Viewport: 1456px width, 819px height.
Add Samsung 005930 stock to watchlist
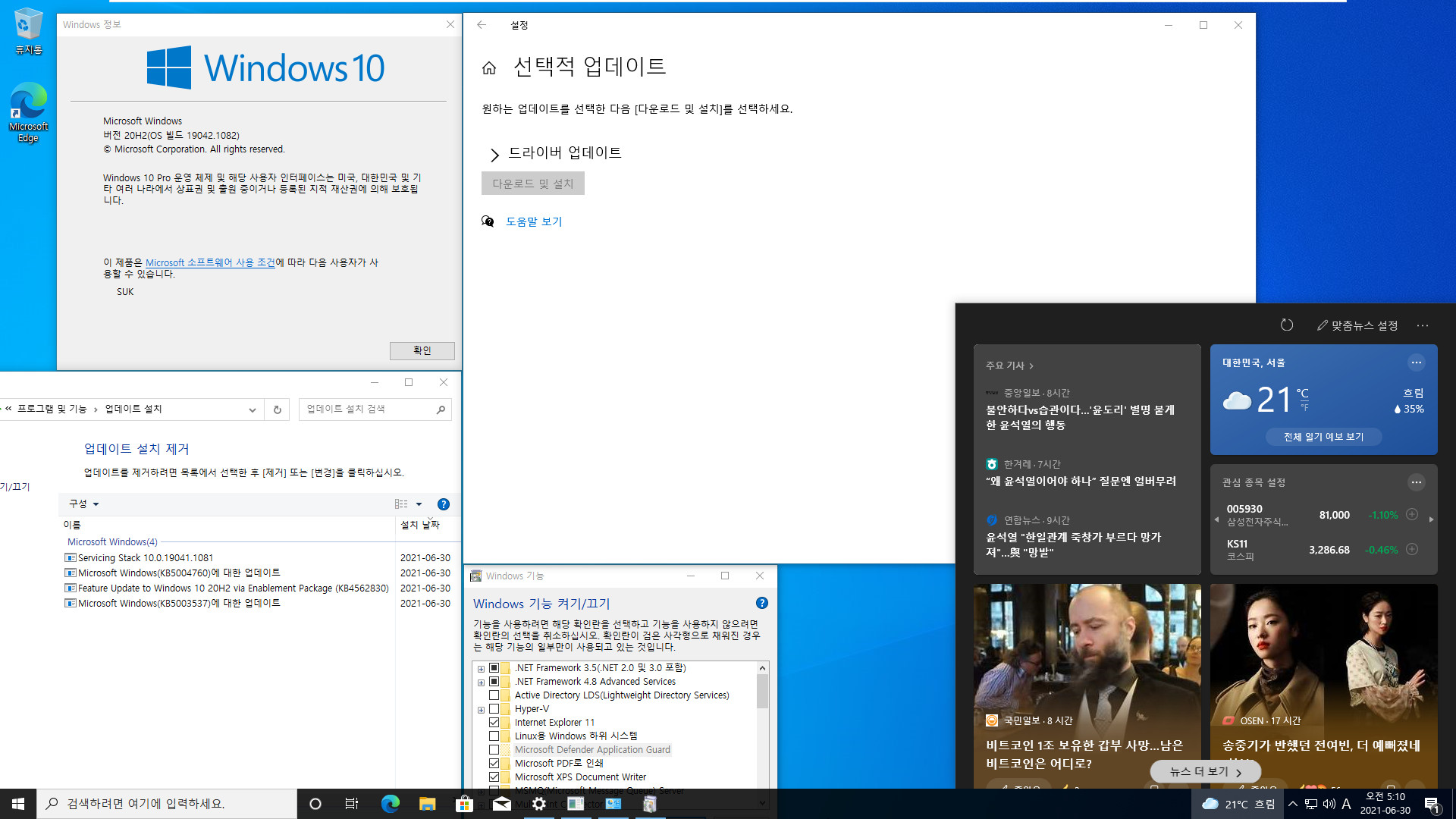[1412, 514]
